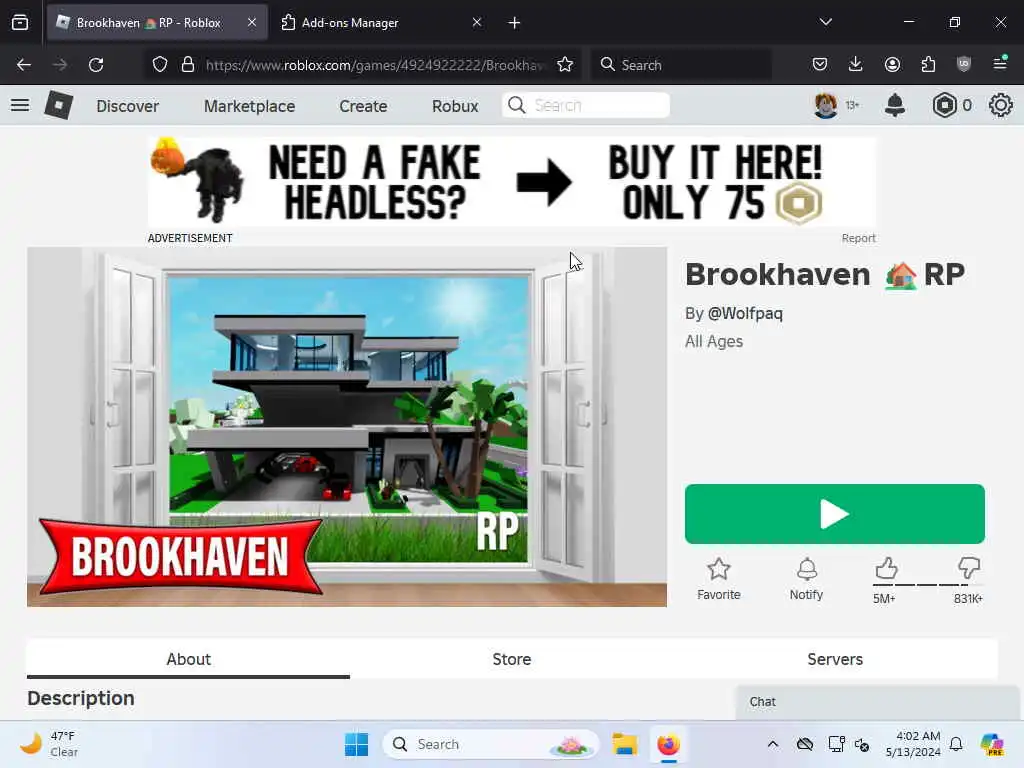Close the Add-ons Manager tab
The image size is (1024, 768).
(477, 23)
